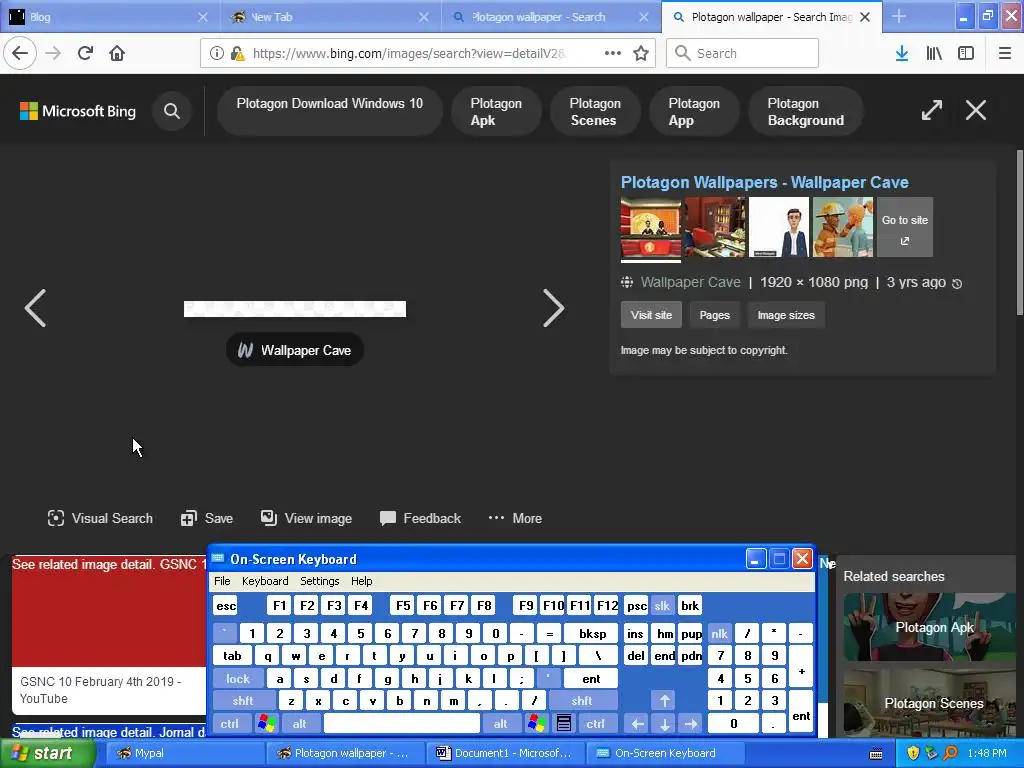Open Document1 Microsoft Word taskbar item

pos(505,753)
